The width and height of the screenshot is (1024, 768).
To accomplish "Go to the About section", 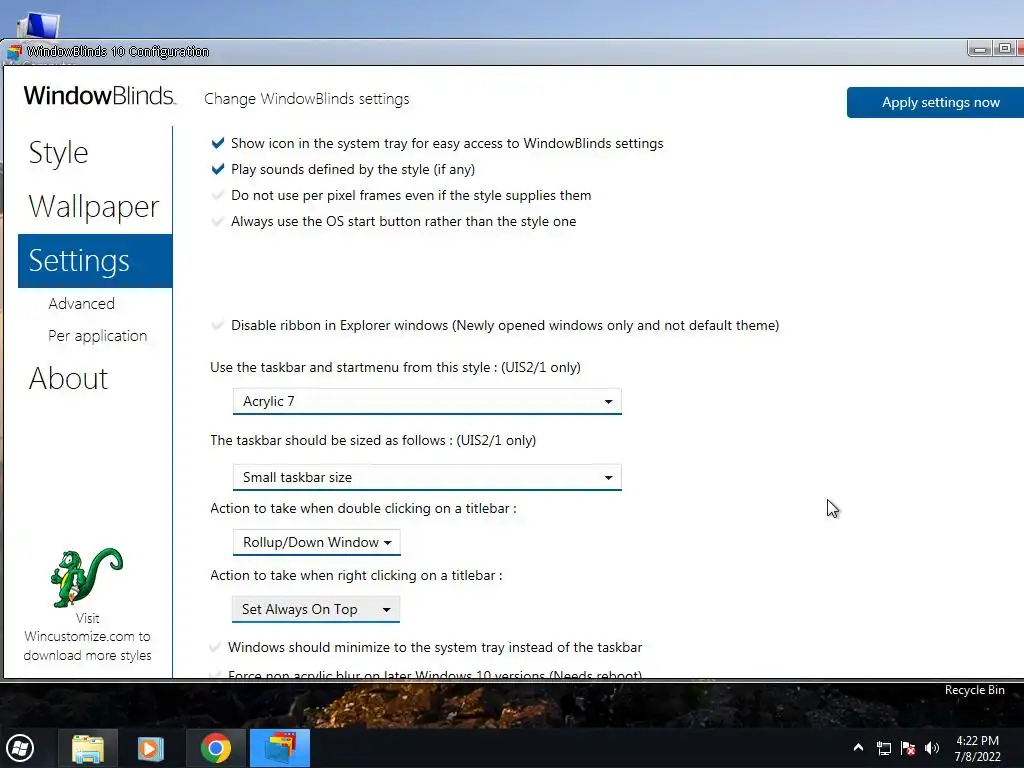I will click(x=69, y=378).
